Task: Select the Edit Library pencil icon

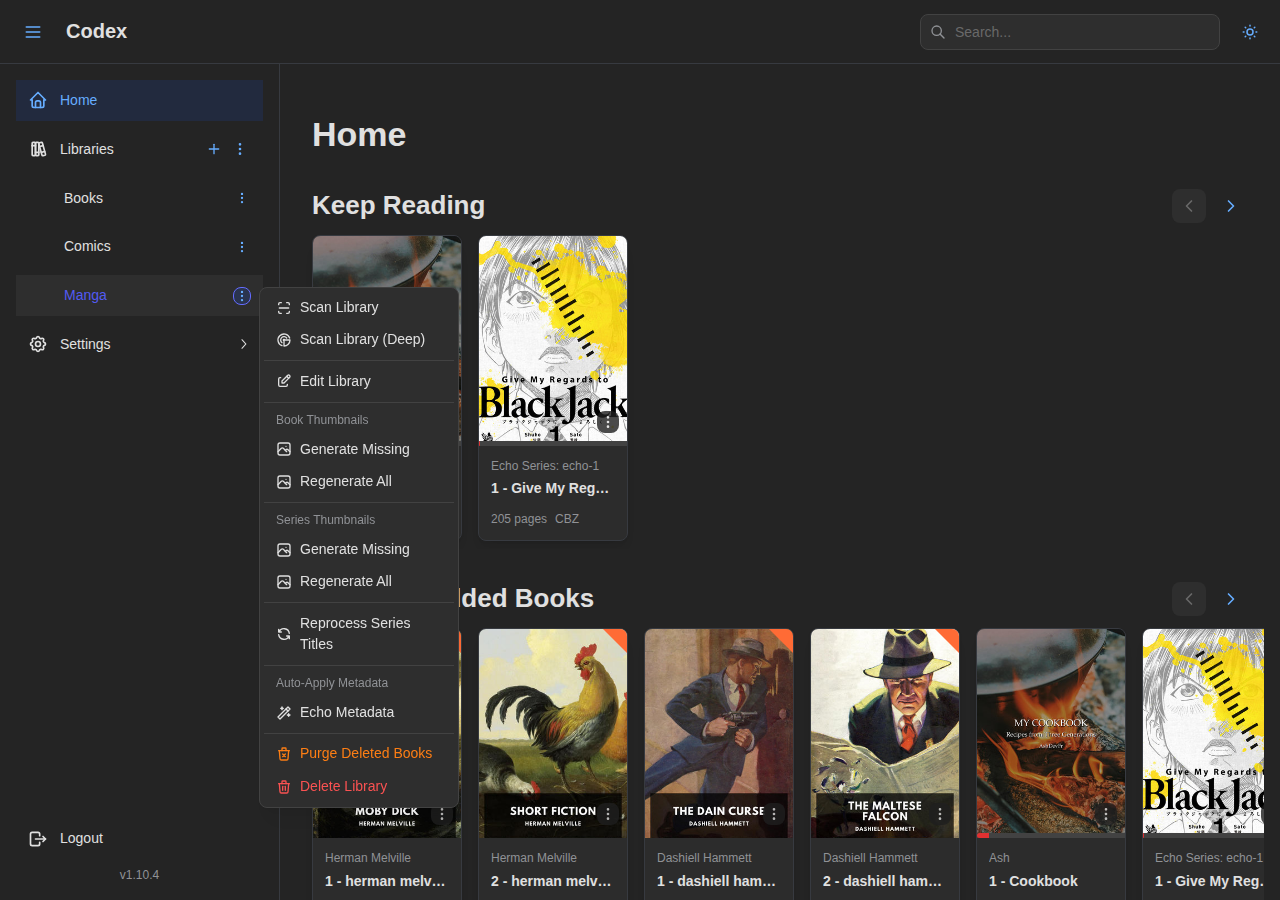Action: coord(284,381)
